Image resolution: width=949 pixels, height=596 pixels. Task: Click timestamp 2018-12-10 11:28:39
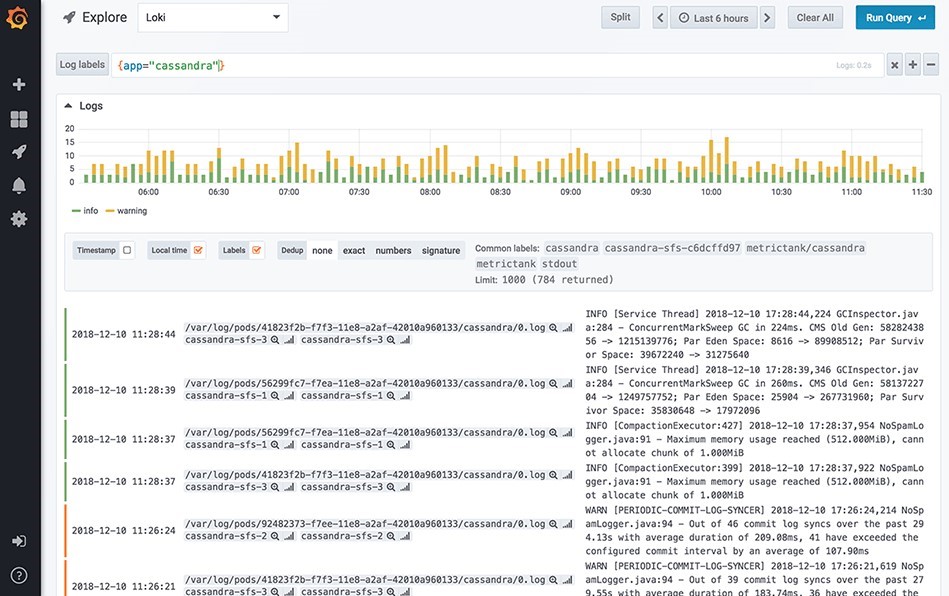pos(123,390)
